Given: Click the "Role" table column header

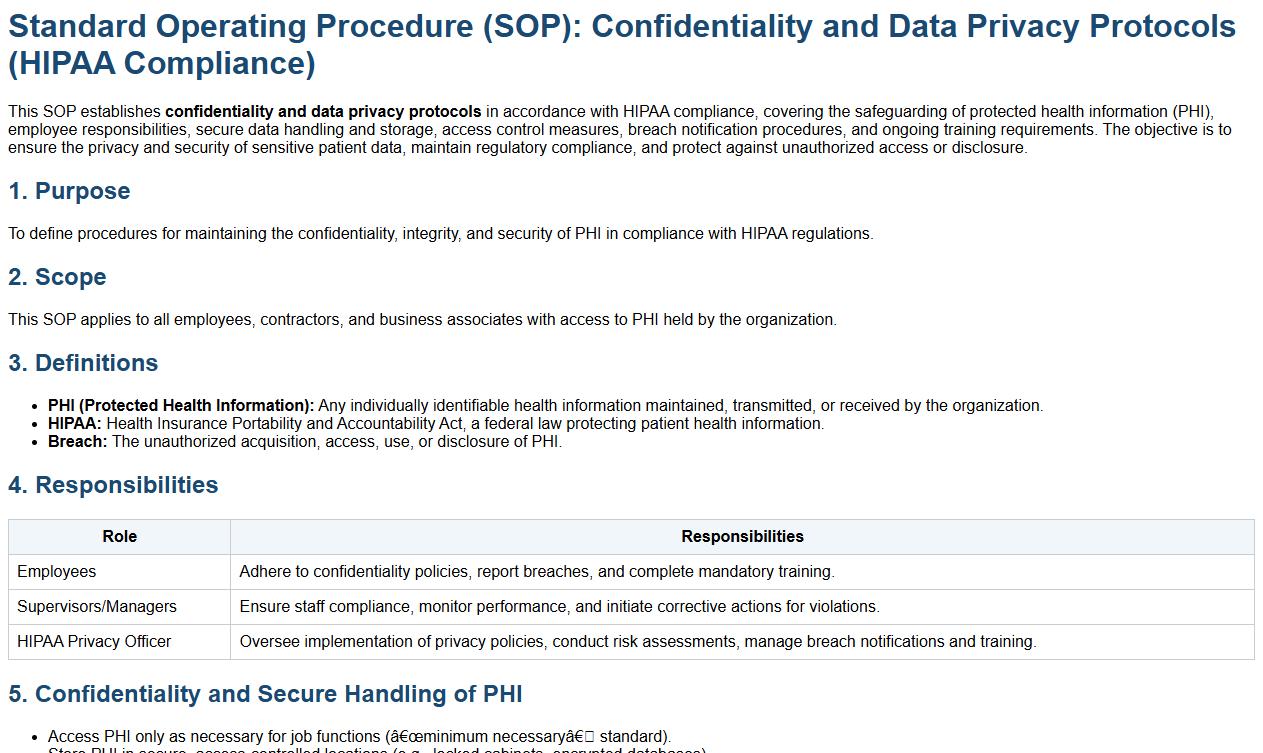Looking at the screenshot, I should (119, 537).
